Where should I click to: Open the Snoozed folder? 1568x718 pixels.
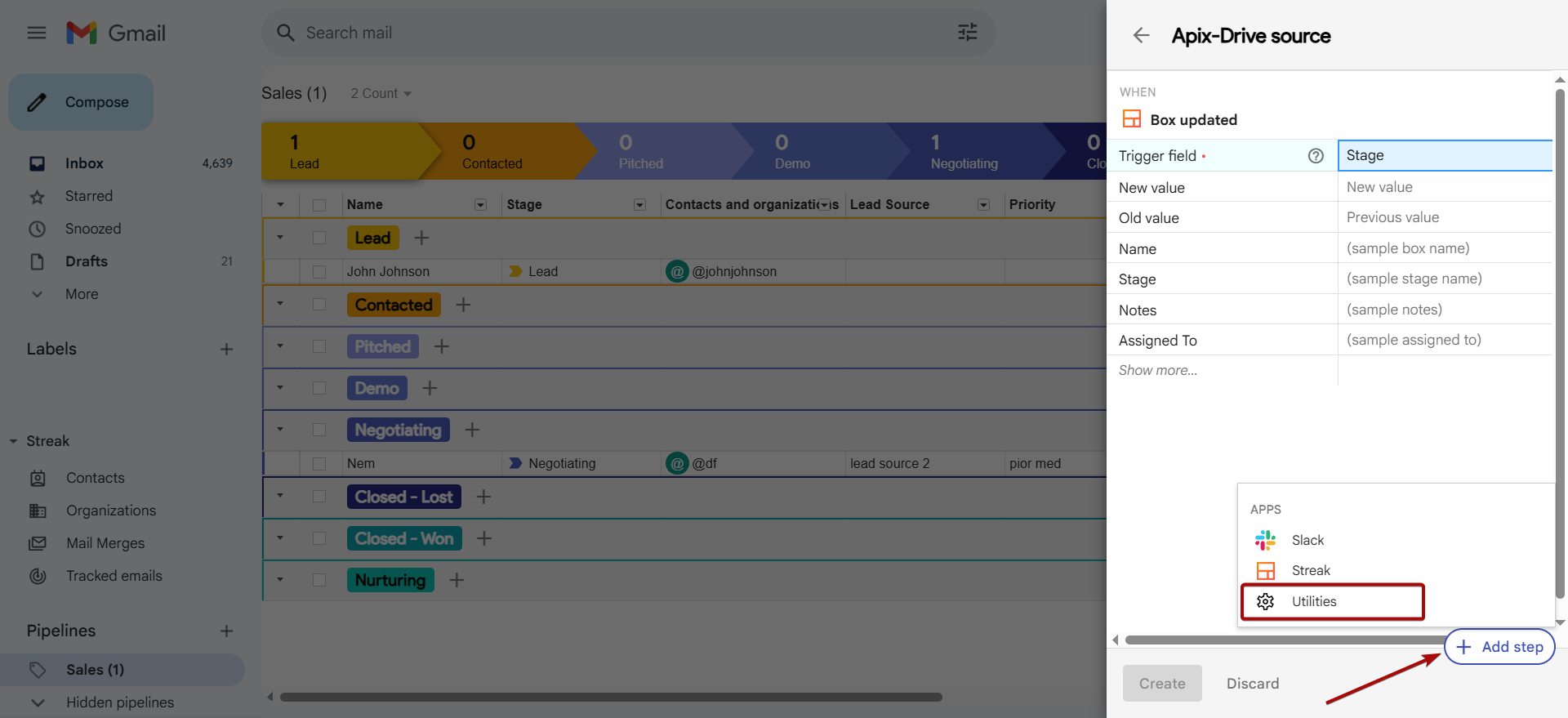93,229
